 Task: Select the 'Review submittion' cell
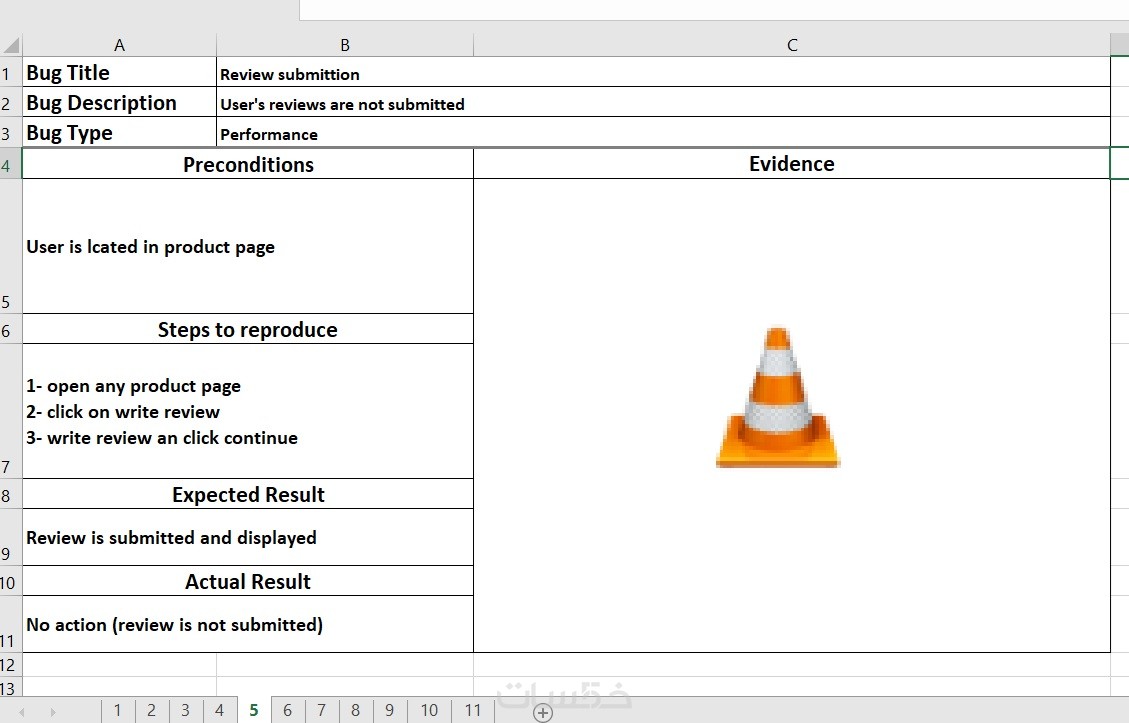tap(663, 72)
